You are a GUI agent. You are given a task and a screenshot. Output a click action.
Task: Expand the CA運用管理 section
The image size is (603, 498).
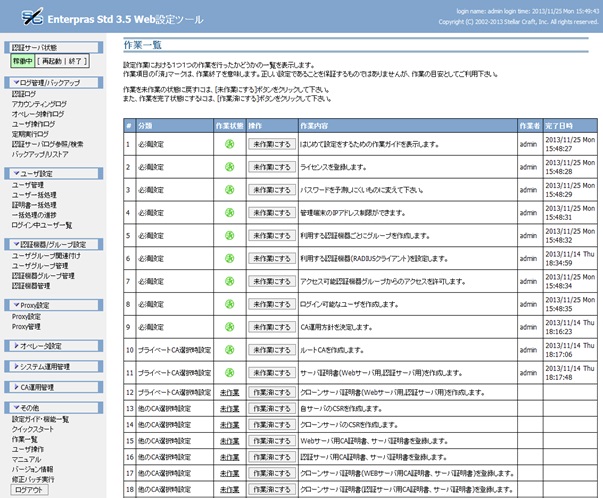(x=53, y=387)
